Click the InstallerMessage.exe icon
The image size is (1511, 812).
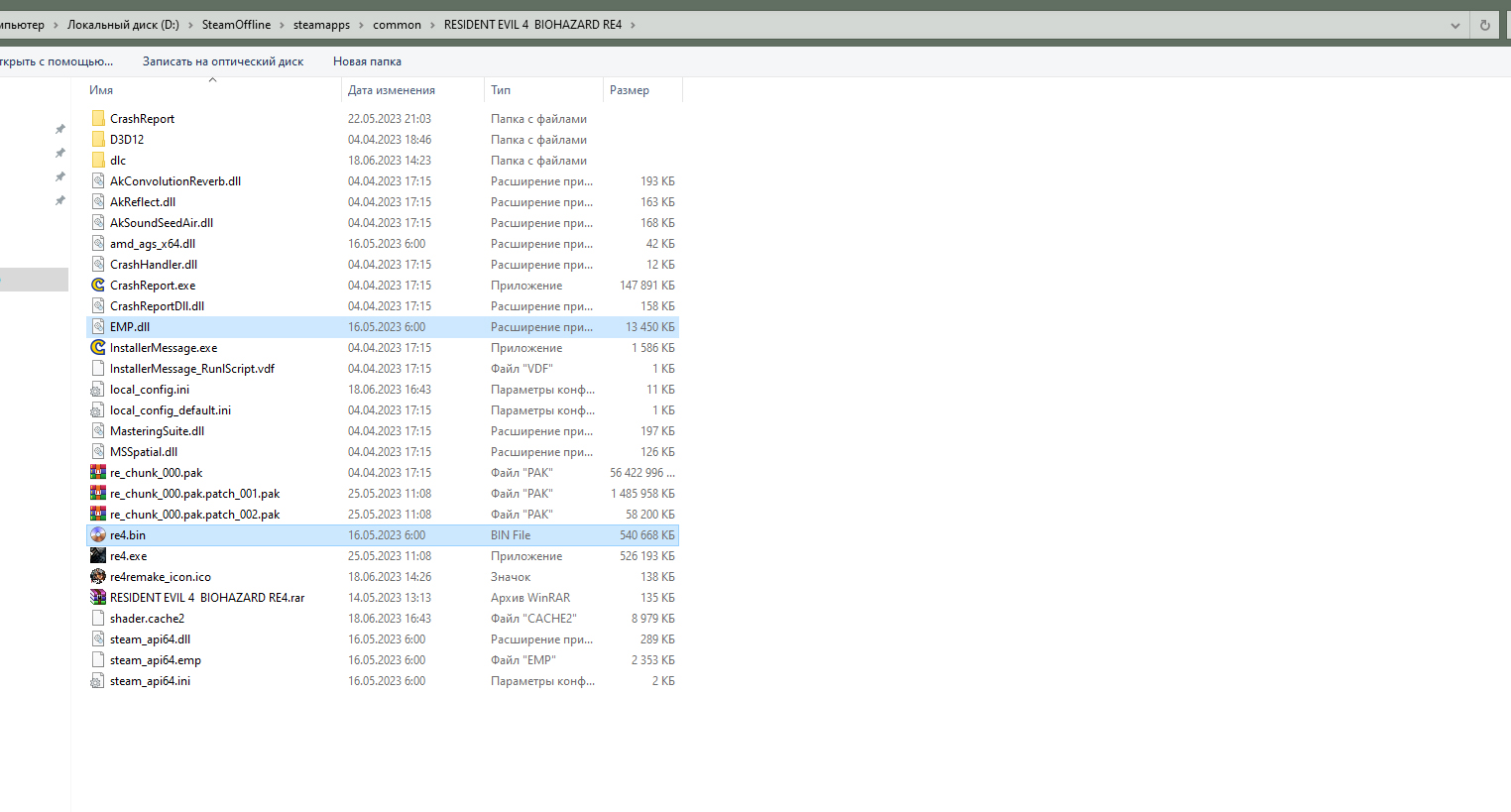pyautogui.click(x=98, y=348)
